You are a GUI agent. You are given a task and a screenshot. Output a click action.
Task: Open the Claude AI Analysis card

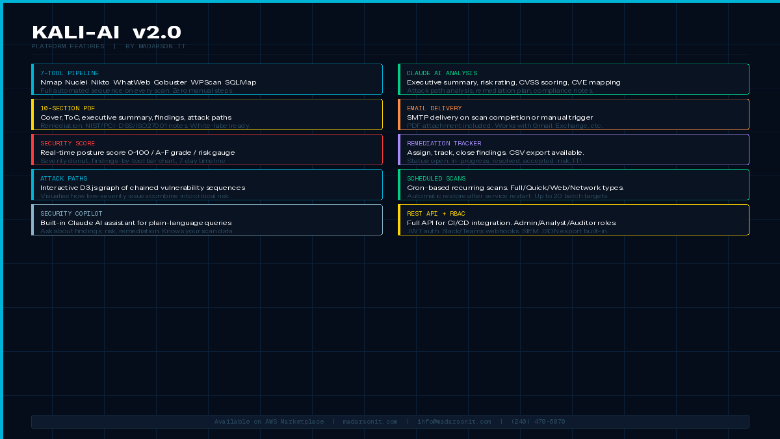point(573,80)
